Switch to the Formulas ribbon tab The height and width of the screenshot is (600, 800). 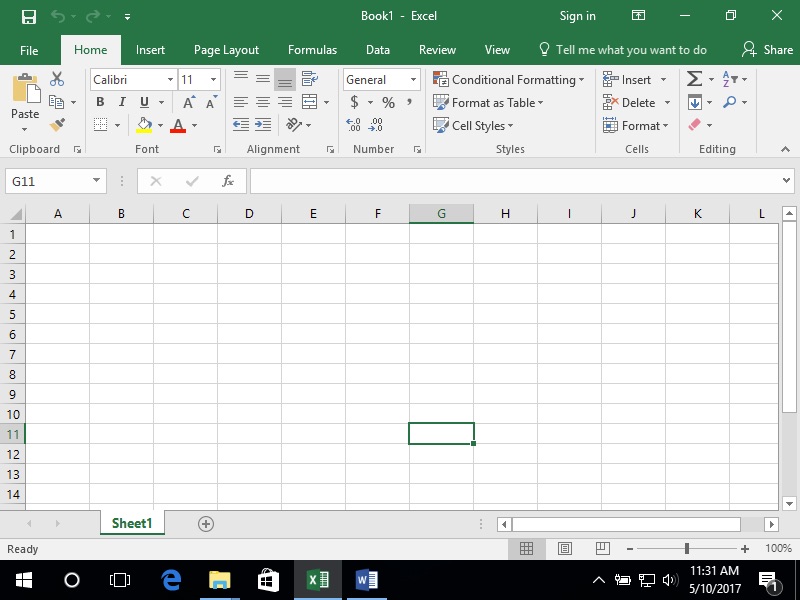[x=312, y=49]
